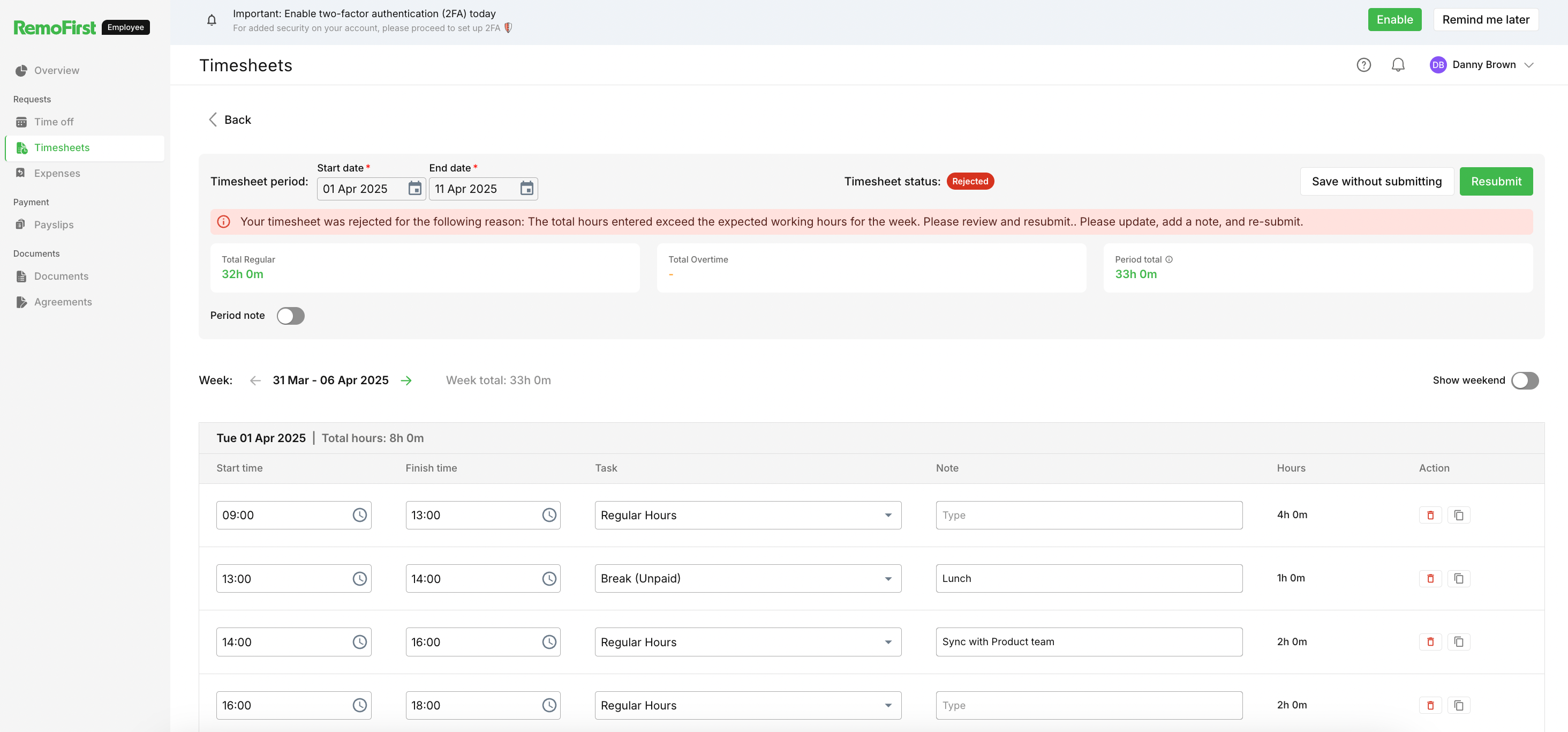Expand Danny Brown account menu chevron
The width and height of the screenshot is (1568, 732).
(1529, 65)
